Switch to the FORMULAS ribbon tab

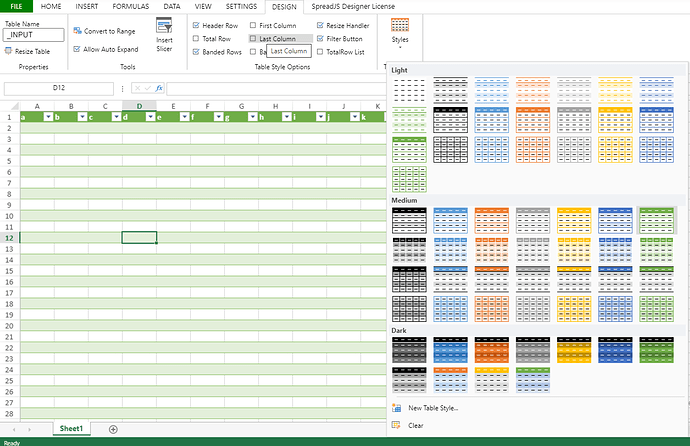[131, 6]
